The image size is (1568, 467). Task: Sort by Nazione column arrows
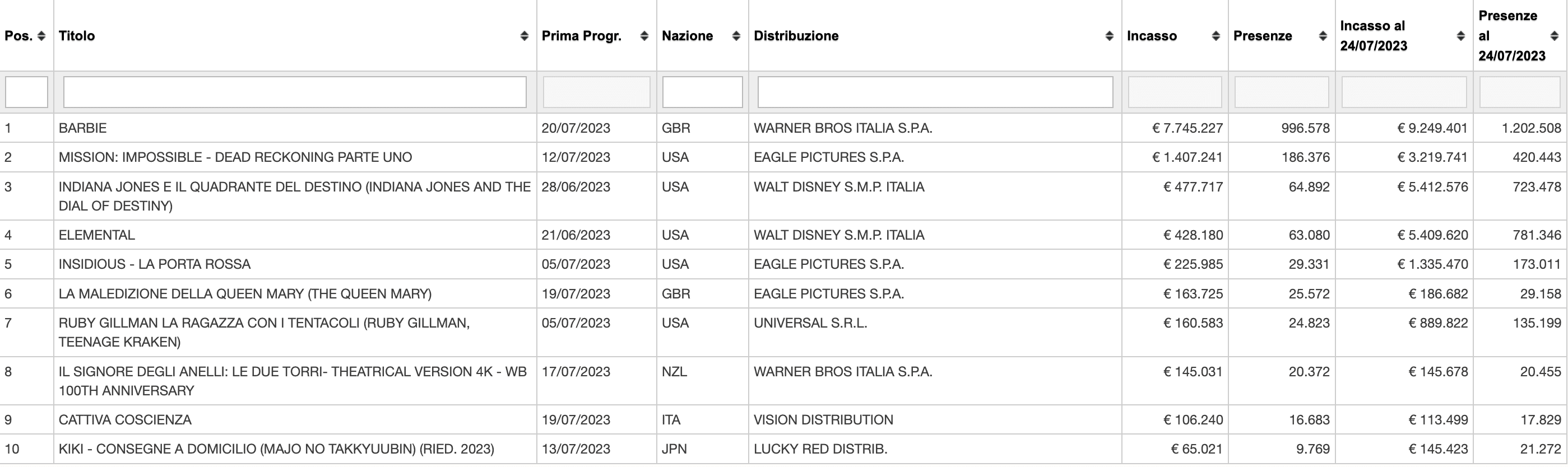[736, 36]
